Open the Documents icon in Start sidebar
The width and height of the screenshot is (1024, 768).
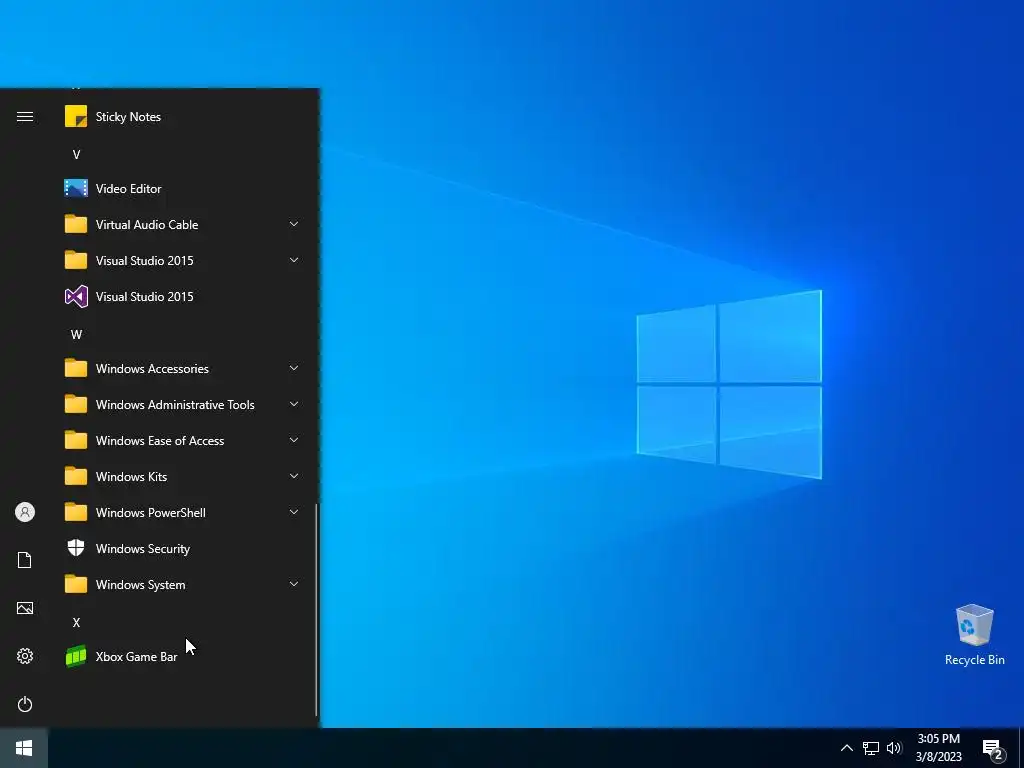click(25, 560)
